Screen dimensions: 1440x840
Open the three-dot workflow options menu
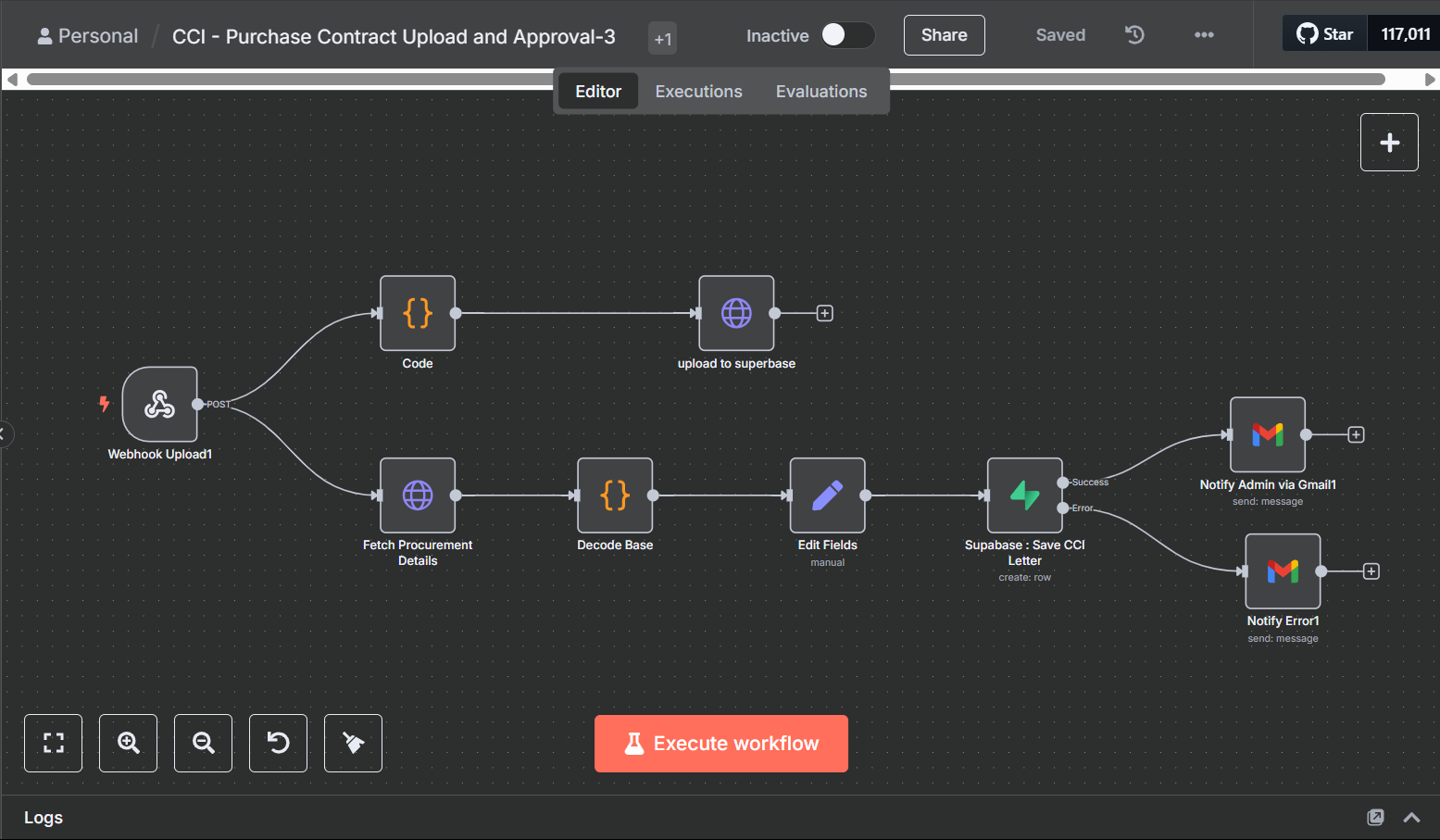[1204, 35]
